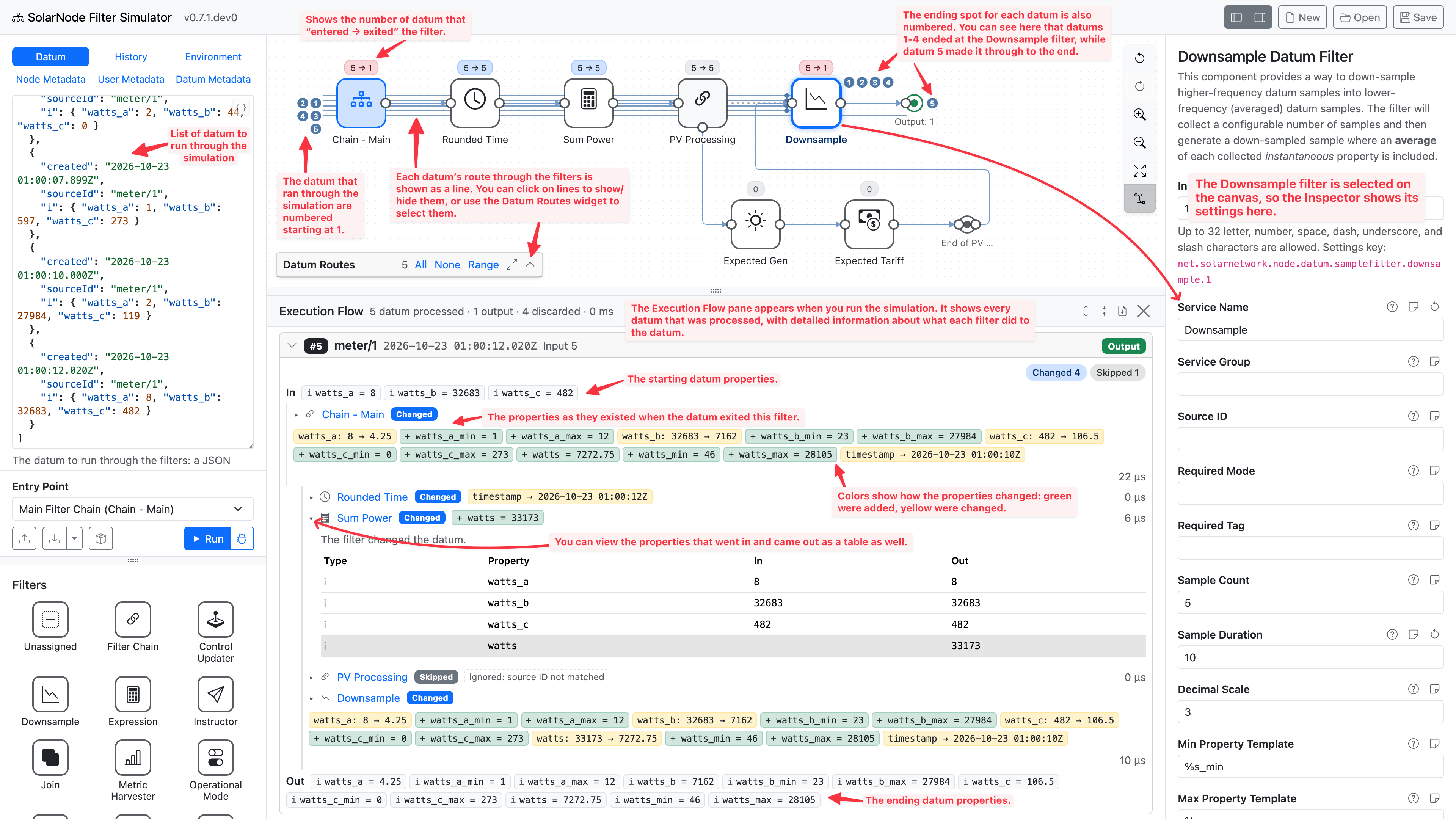
Task: Toggle the datum routes canvas tool
Action: pyautogui.click(x=1139, y=199)
